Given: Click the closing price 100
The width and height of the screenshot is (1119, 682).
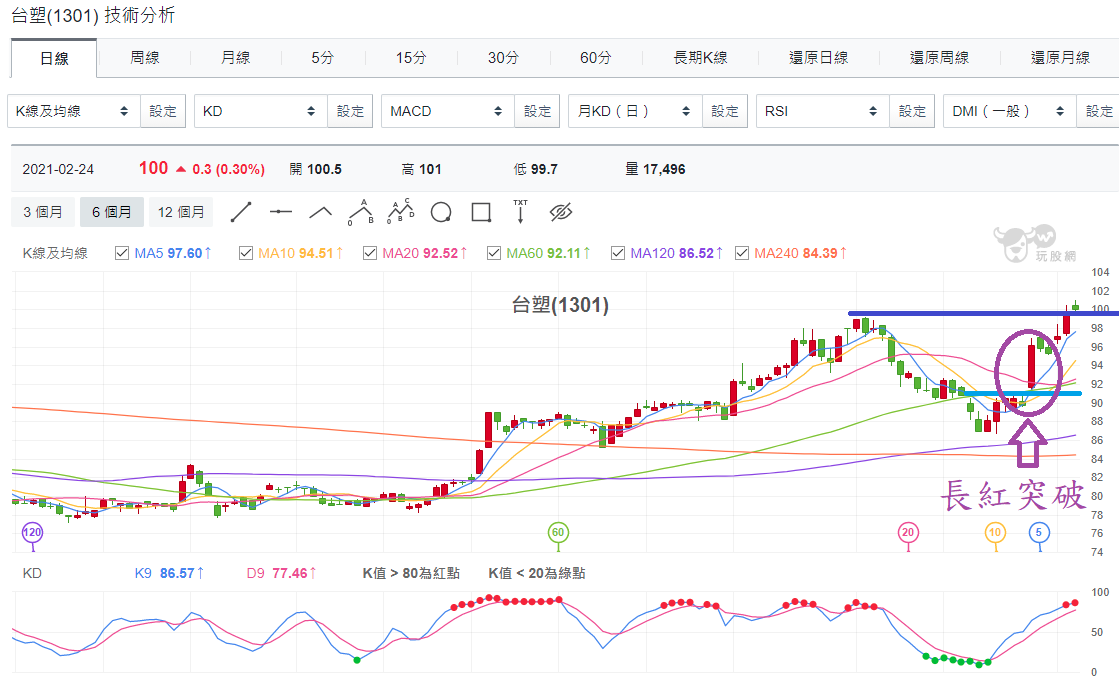Looking at the screenshot, I should [153, 168].
